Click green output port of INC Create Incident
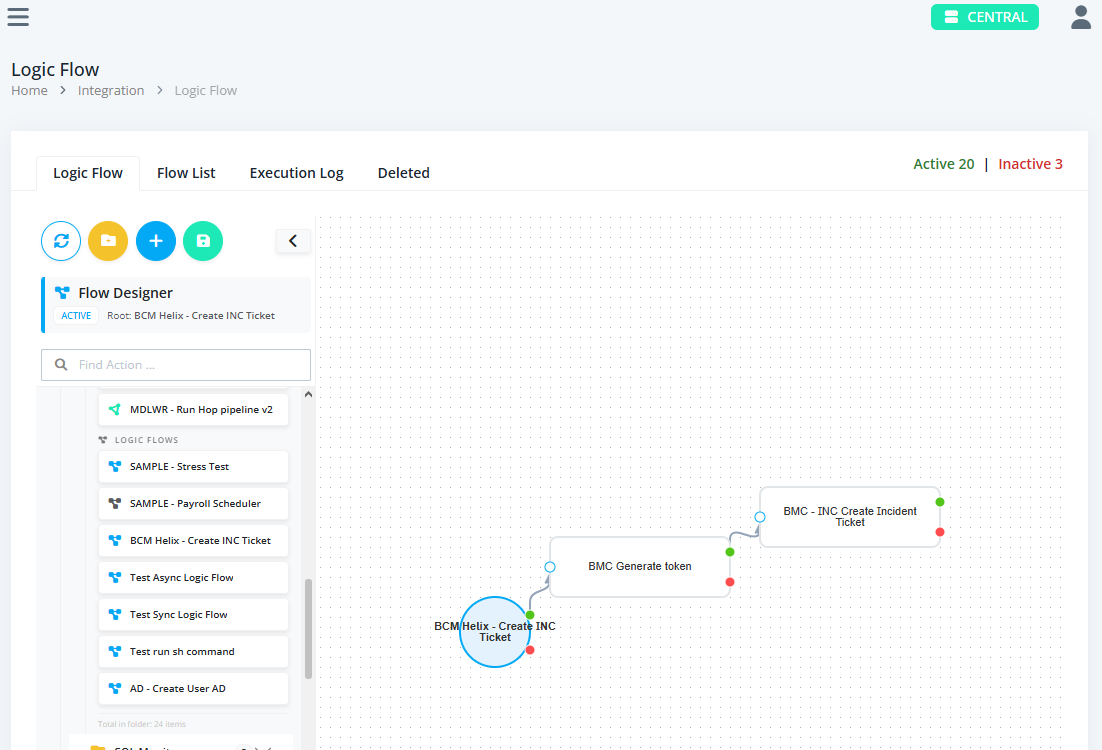This screenshot has width=1102, height=750. point(940,502)
